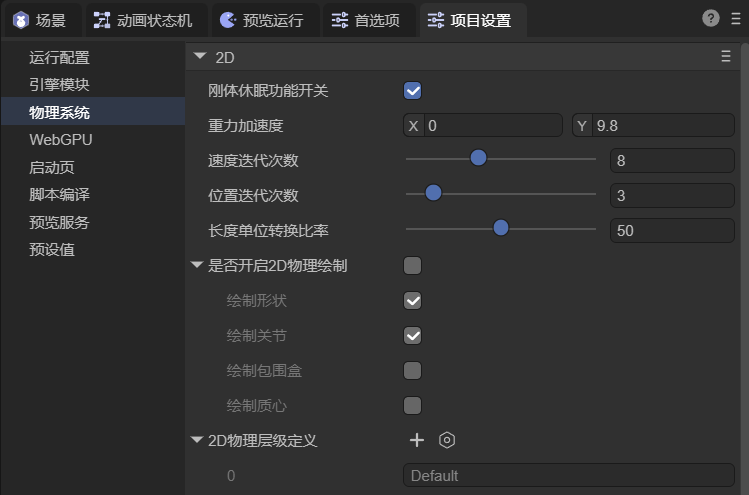The width and height of the screenshot is (749, 495).
Task: Click the 速度迭代次数 slider handle
Action: point(478,158)
